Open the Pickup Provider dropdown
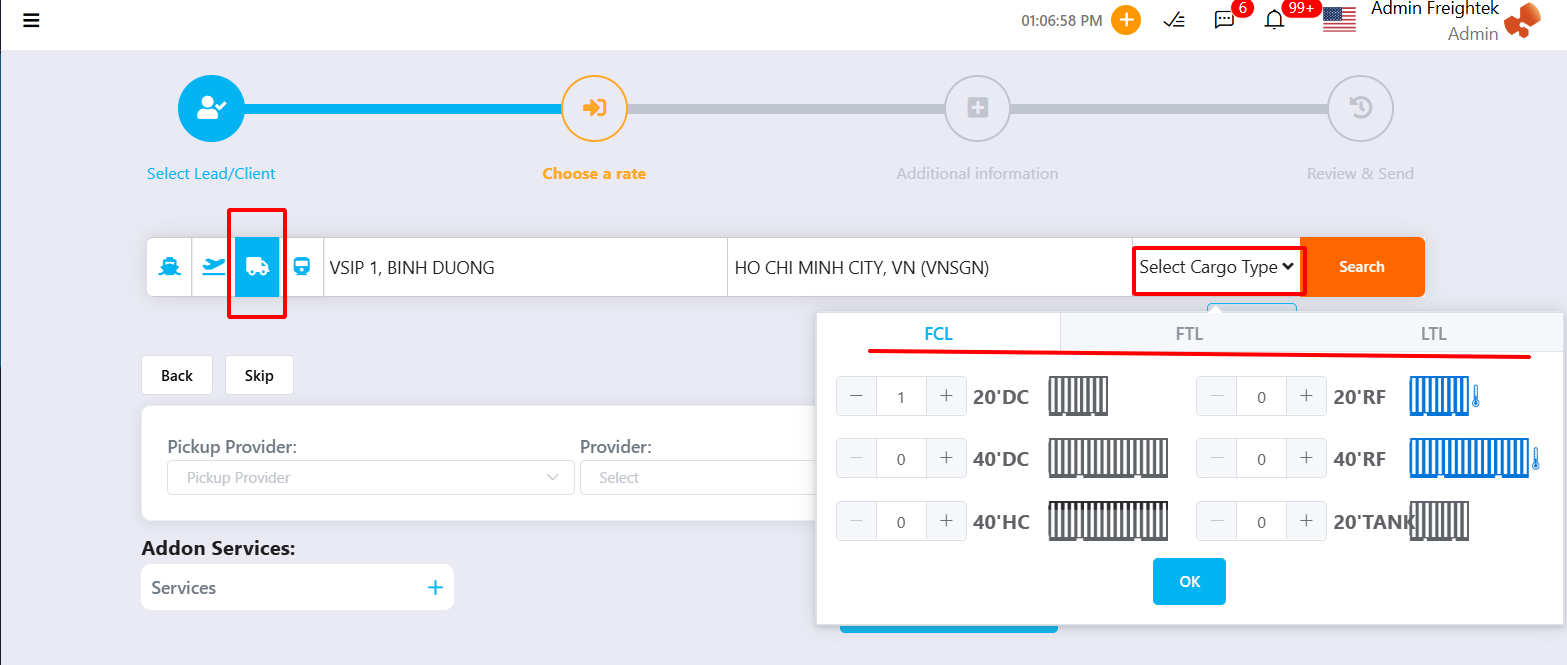1567x665 pixels. 371,477
